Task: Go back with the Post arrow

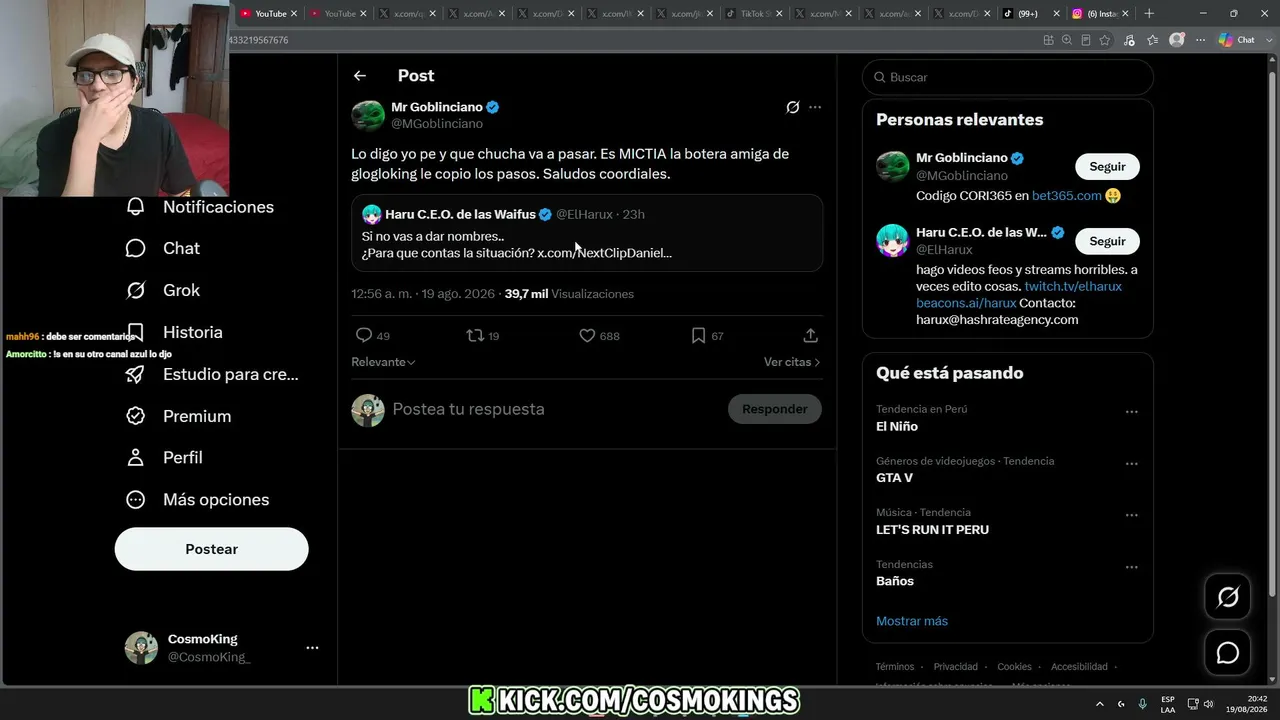Action: tap(360, 76)
